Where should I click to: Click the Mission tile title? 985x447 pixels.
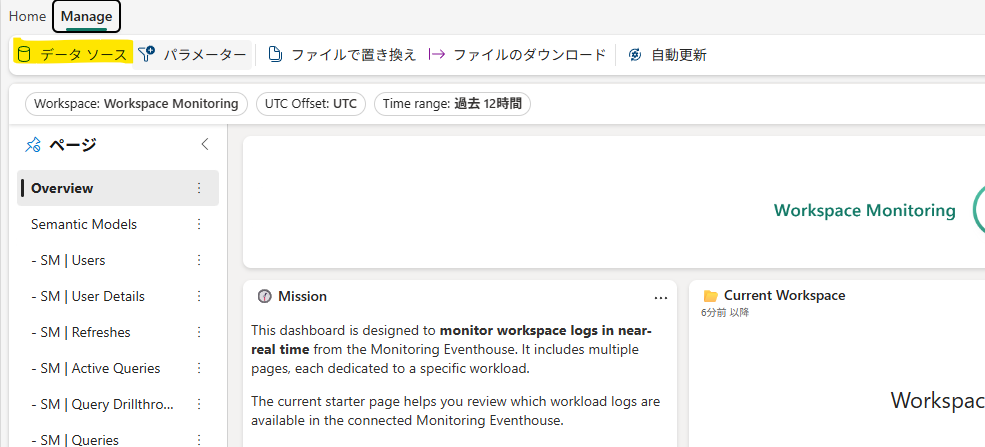(x=302, y=296)
